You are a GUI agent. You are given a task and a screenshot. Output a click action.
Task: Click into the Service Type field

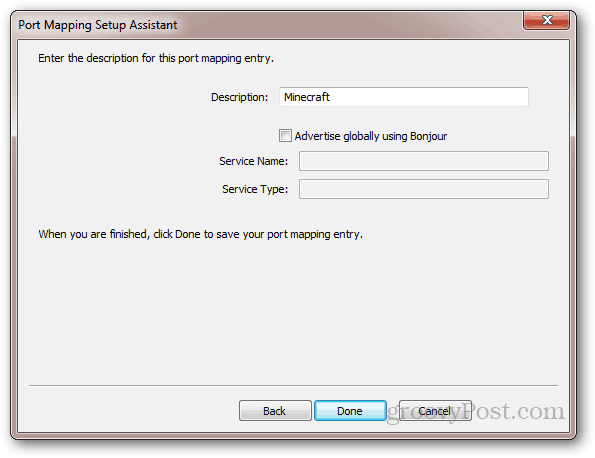tap(423, 189)
